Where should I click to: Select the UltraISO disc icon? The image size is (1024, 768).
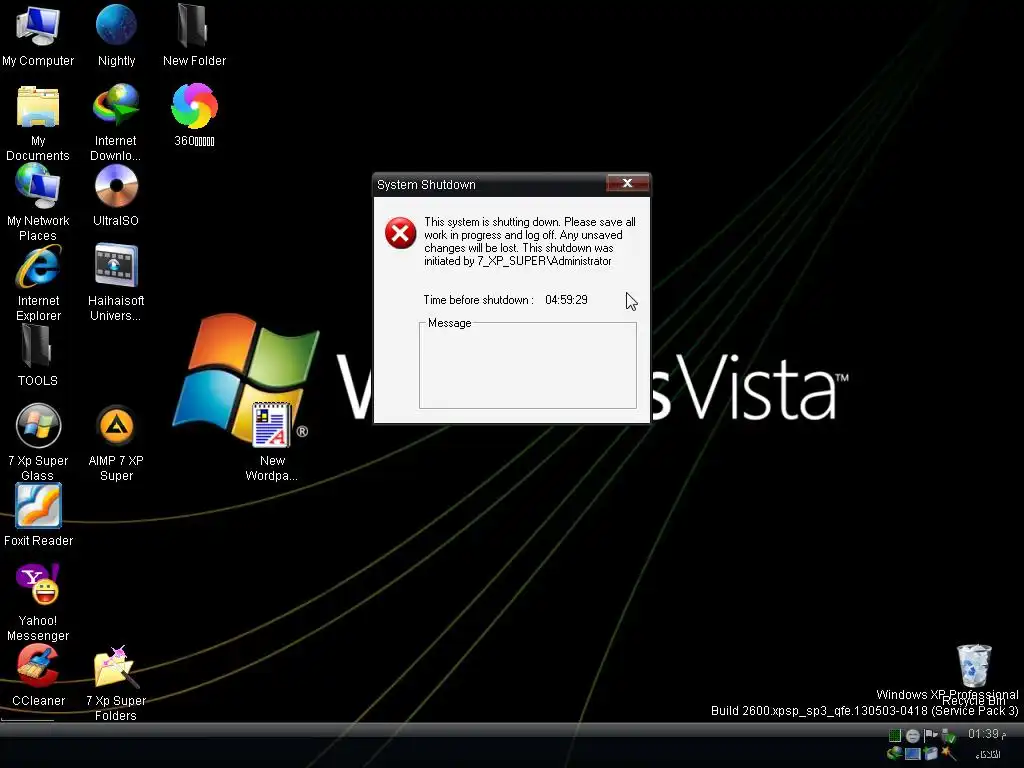click(116, 196)
